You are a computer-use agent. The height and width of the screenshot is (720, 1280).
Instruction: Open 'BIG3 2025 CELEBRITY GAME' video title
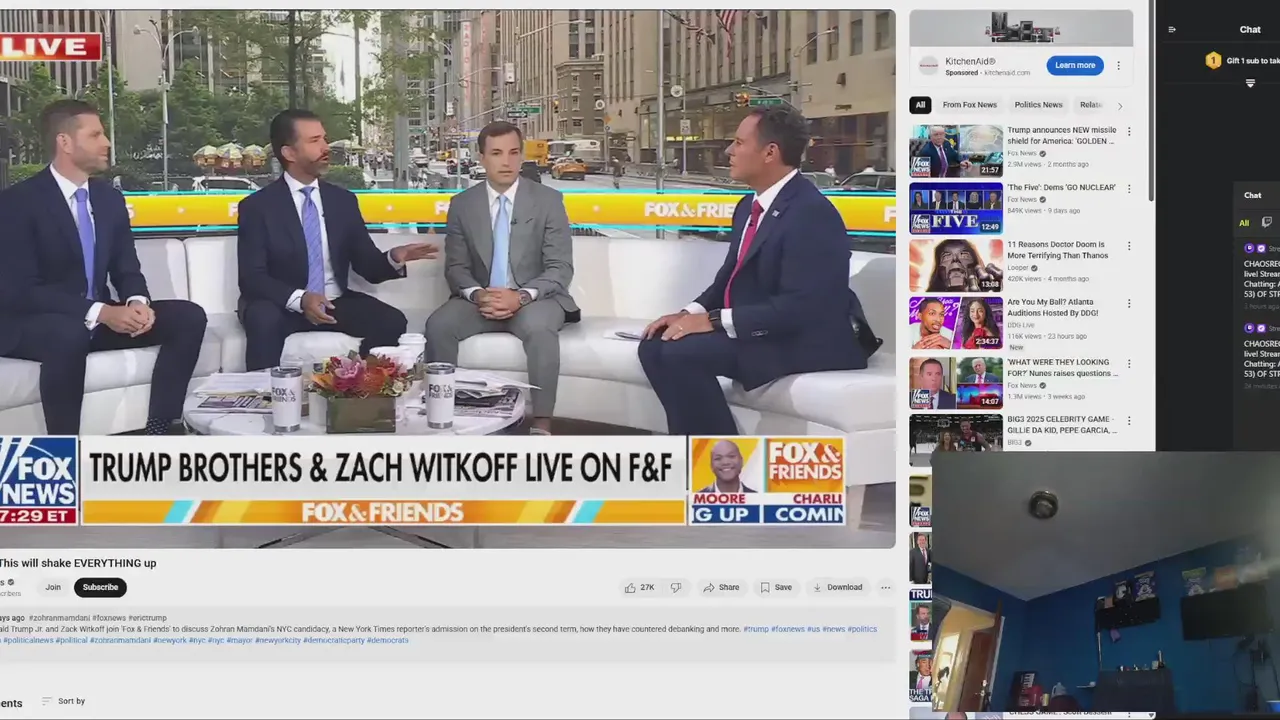coord(1062,425)
